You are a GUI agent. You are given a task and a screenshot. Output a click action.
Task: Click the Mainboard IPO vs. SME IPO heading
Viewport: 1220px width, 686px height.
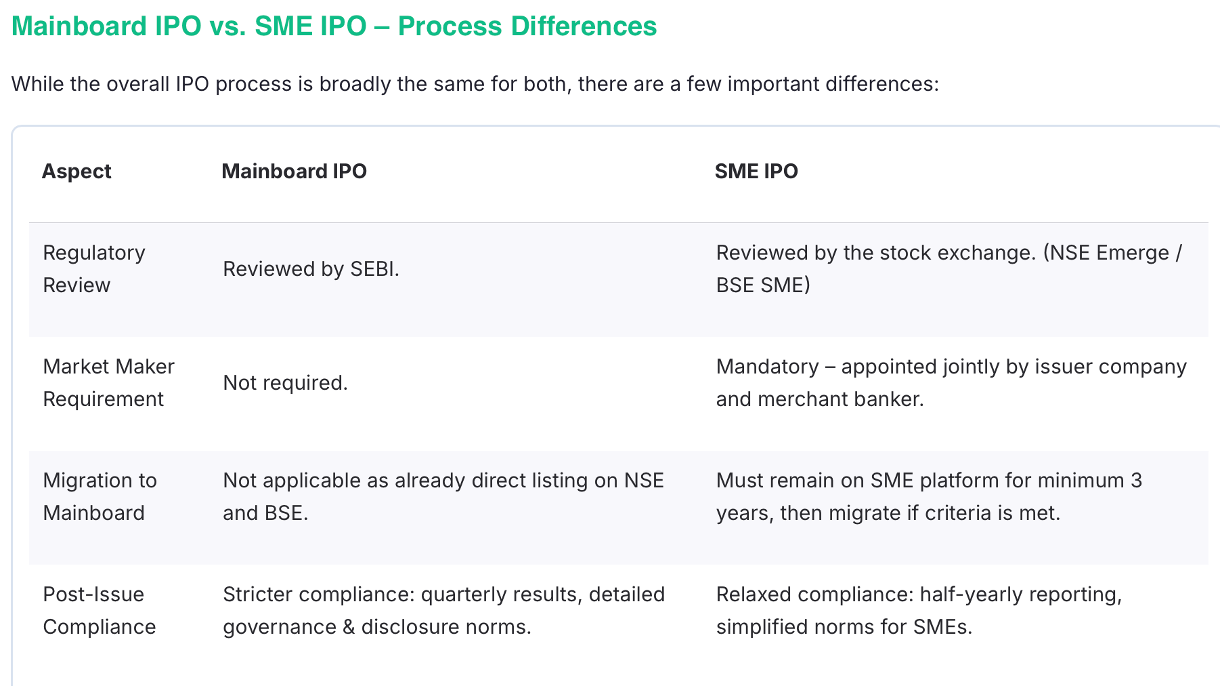pos(334,26)
